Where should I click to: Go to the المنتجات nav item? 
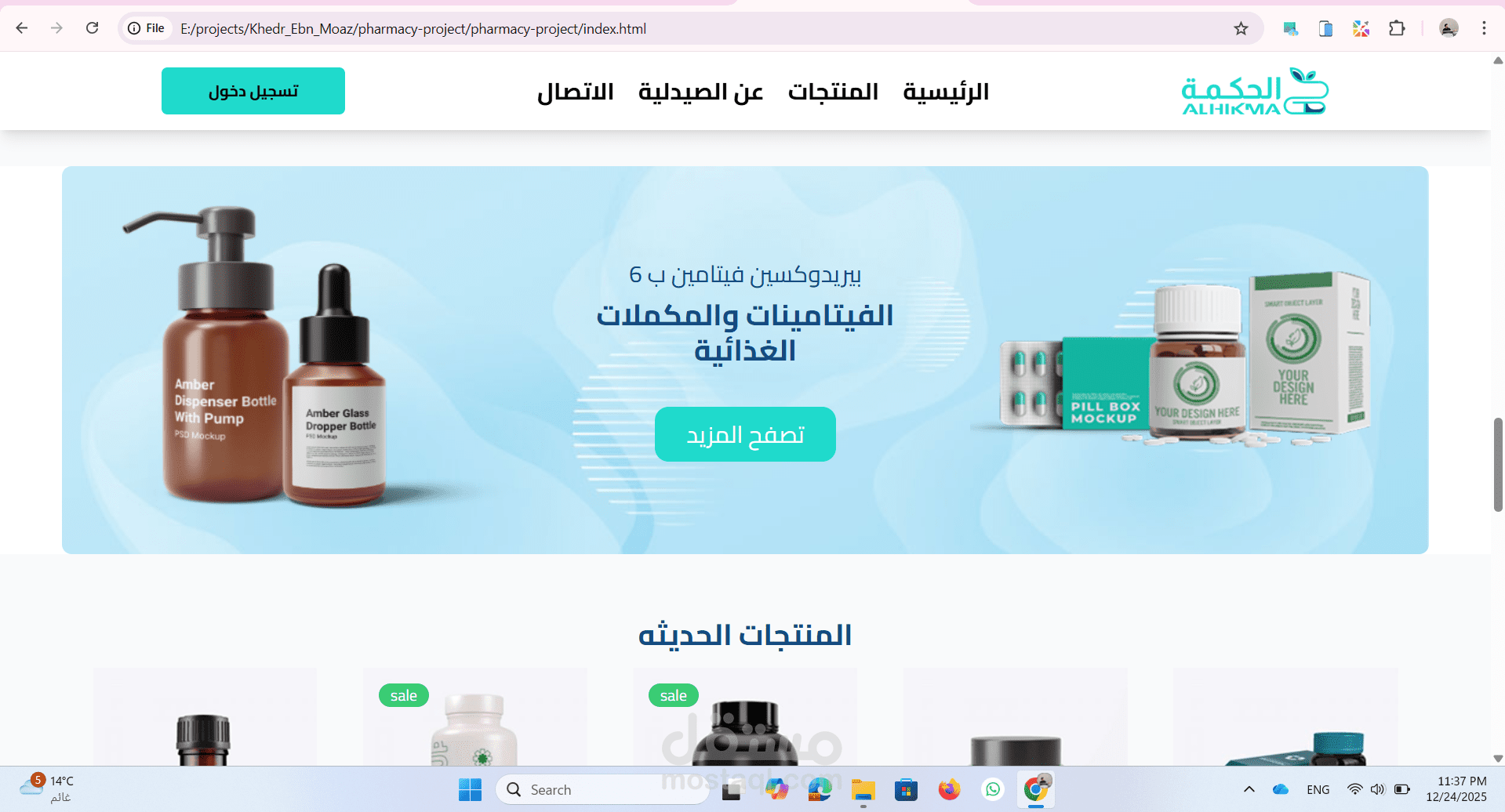pos(833,92)
